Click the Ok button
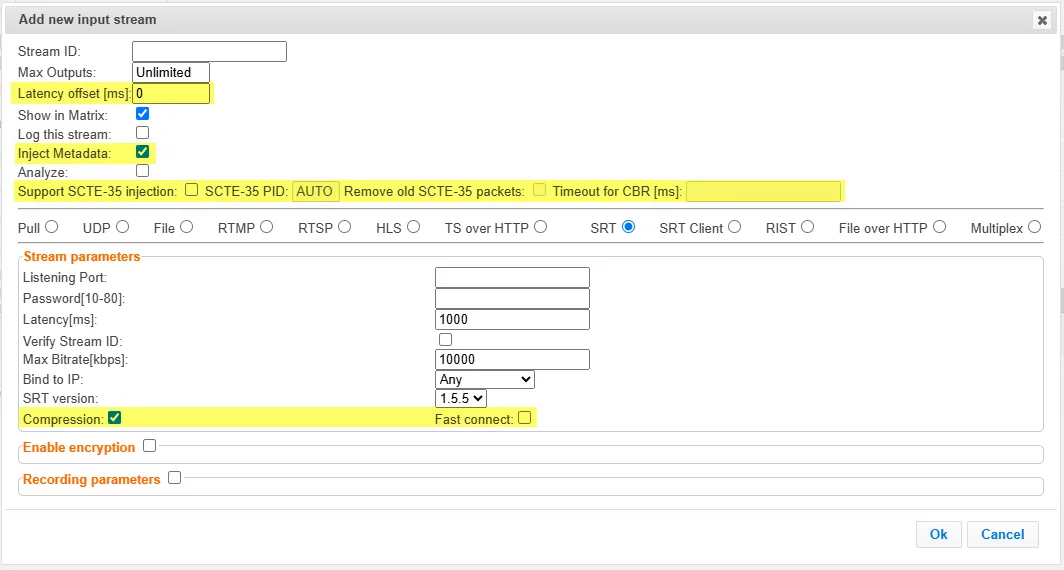The width and height of the screenshot is (1064, 570). (938, 534)
